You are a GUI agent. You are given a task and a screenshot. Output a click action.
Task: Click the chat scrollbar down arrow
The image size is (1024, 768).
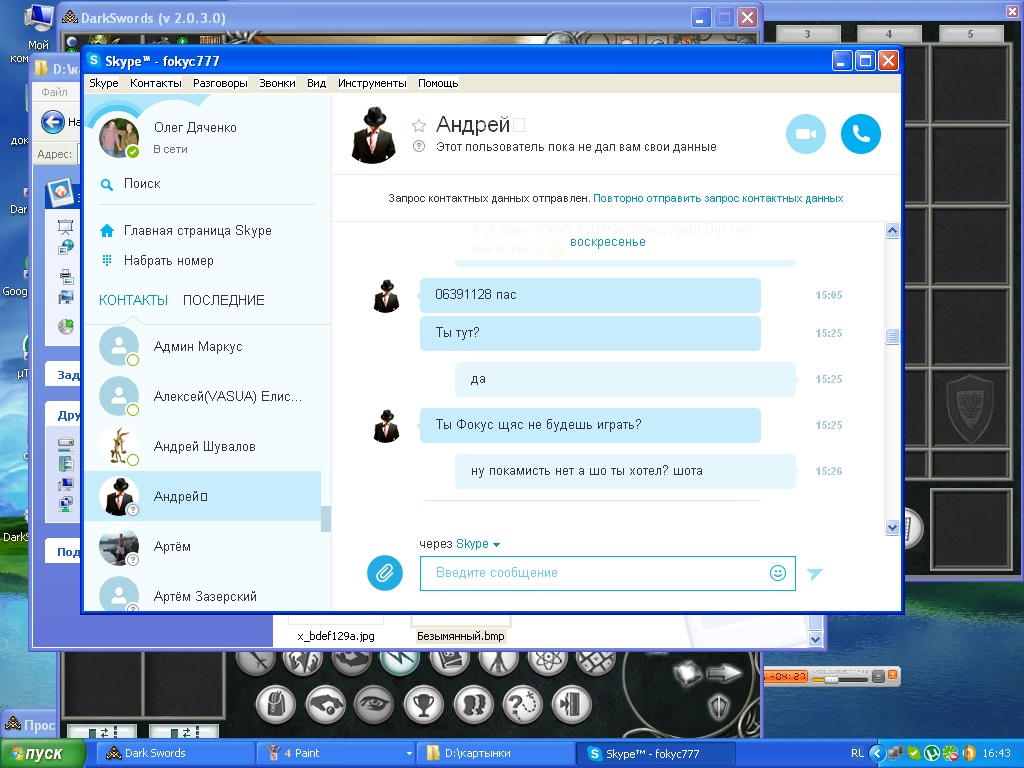892,527
